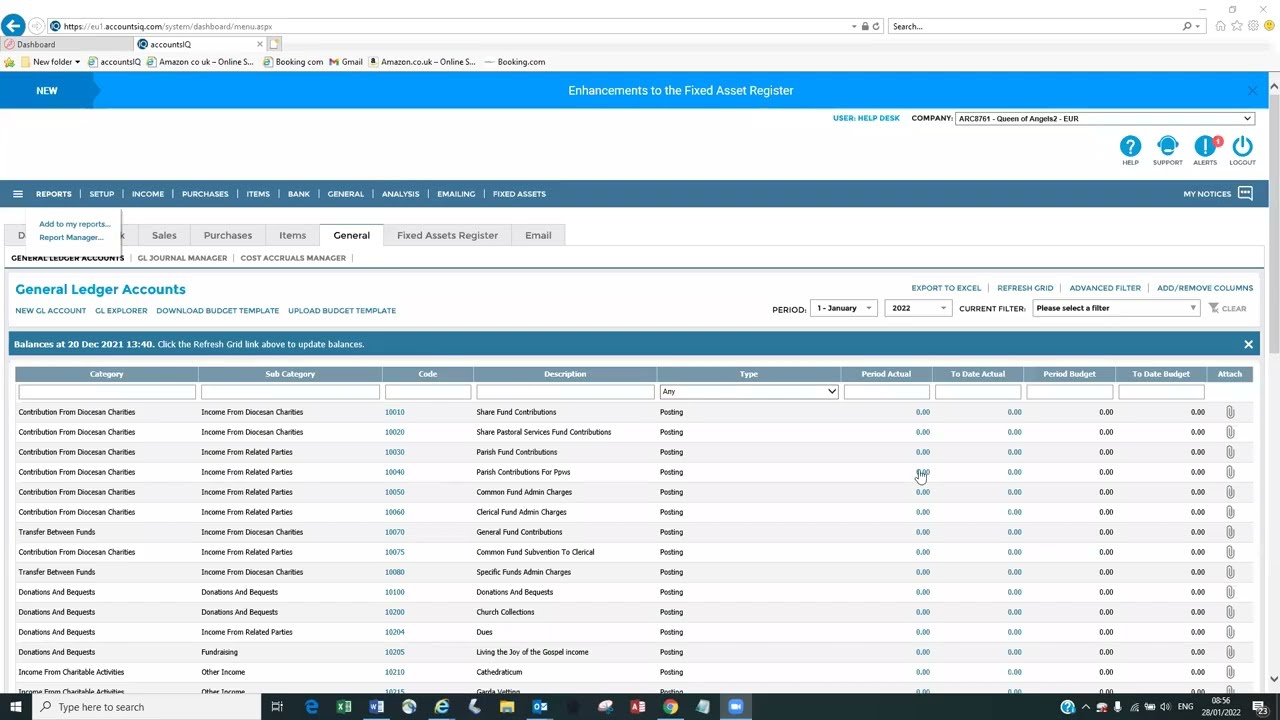Open the Help icon
Screen dimensions: 1280x720
(1130, 147)
